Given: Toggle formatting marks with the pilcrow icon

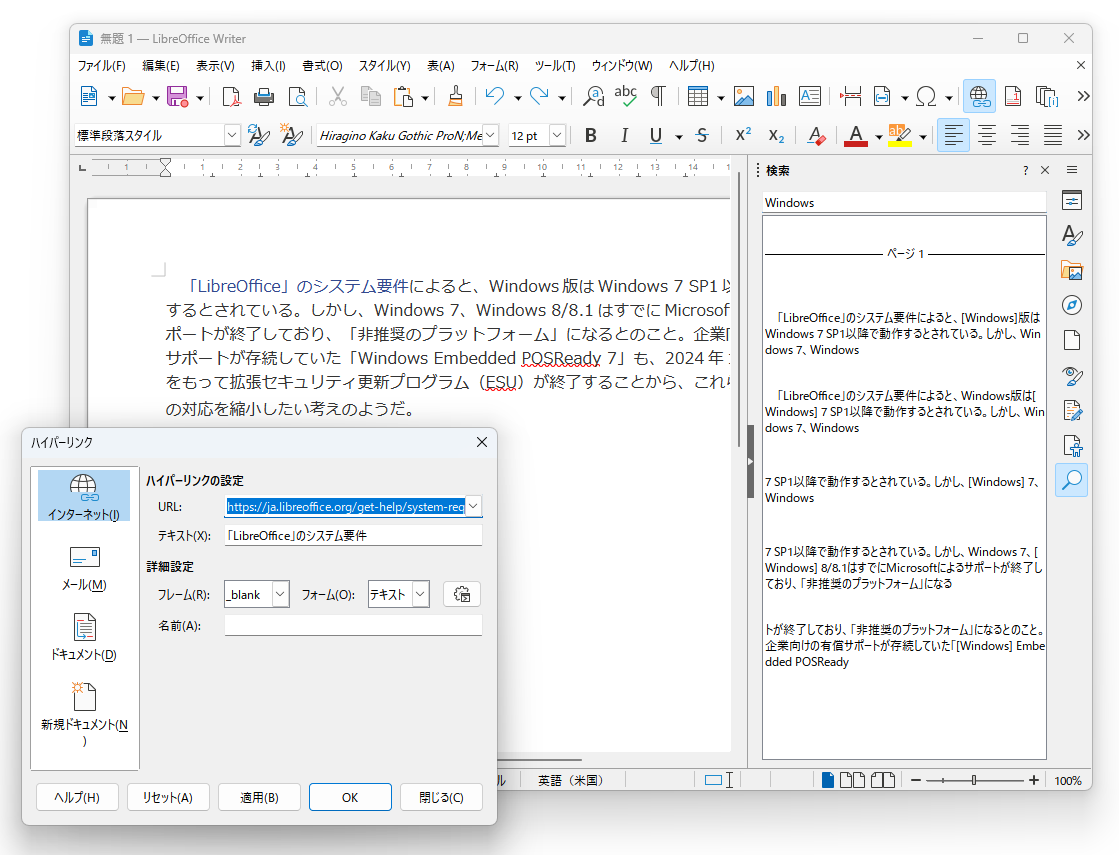Looking at the screenshot, I should (657, 96).
